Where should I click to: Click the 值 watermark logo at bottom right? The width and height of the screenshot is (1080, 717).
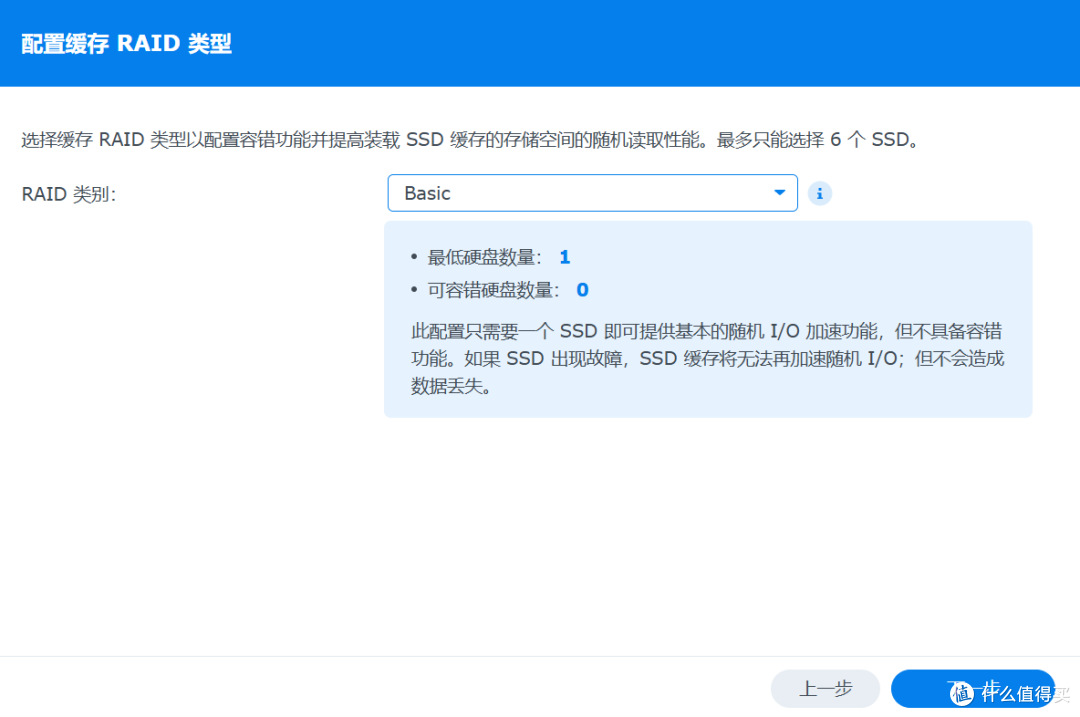[961, 692]
